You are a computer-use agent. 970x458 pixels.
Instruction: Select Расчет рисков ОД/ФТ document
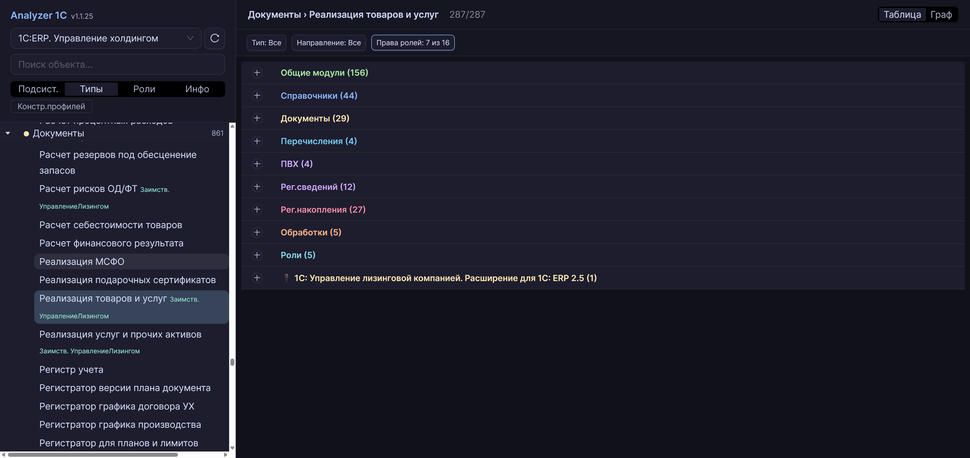(x=131, y=197)
